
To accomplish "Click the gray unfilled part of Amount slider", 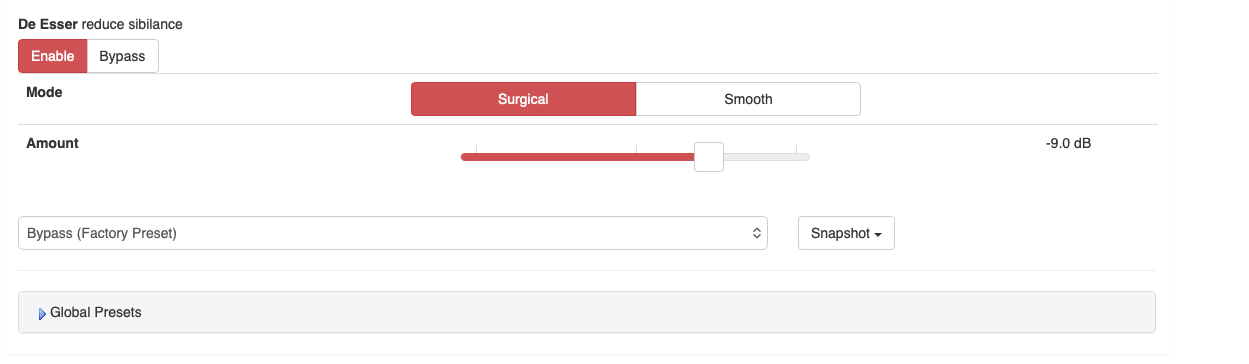I will click(767, 157).
